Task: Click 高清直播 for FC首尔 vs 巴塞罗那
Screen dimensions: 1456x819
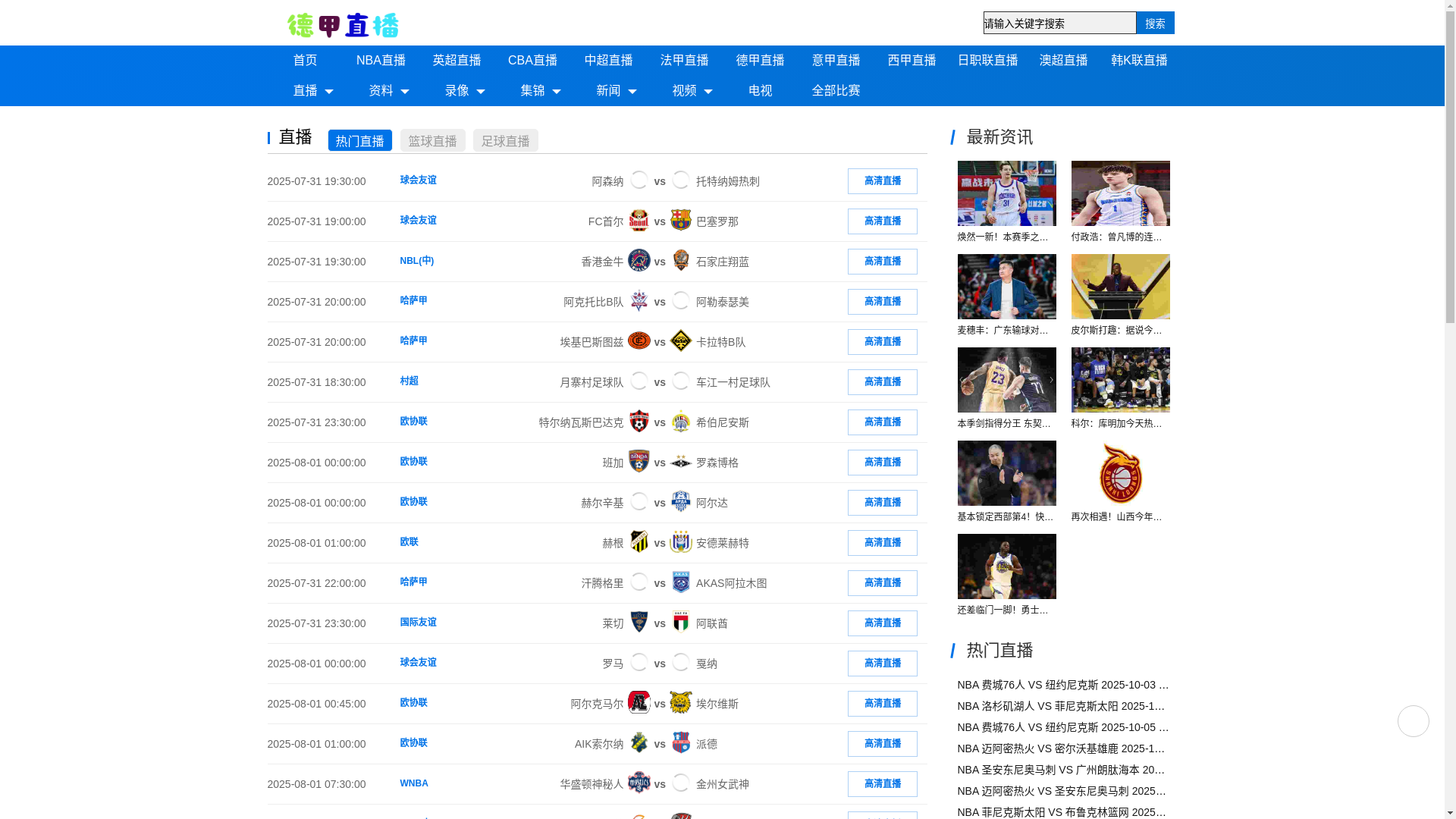Action: pos(882,221)
